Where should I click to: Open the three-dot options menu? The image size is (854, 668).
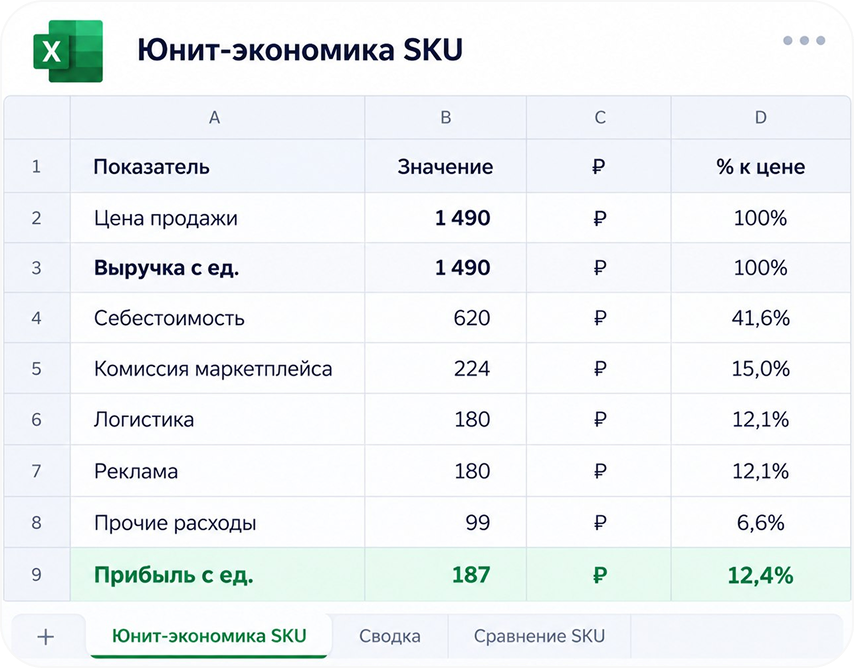pyautogui.click(x=804, y=40)
